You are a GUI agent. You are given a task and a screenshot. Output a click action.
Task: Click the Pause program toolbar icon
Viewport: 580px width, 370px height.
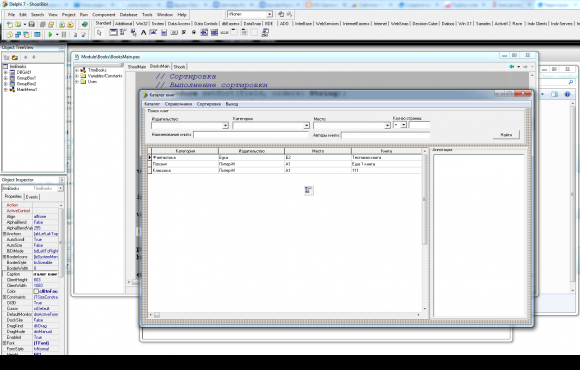(x=64, y=34)
